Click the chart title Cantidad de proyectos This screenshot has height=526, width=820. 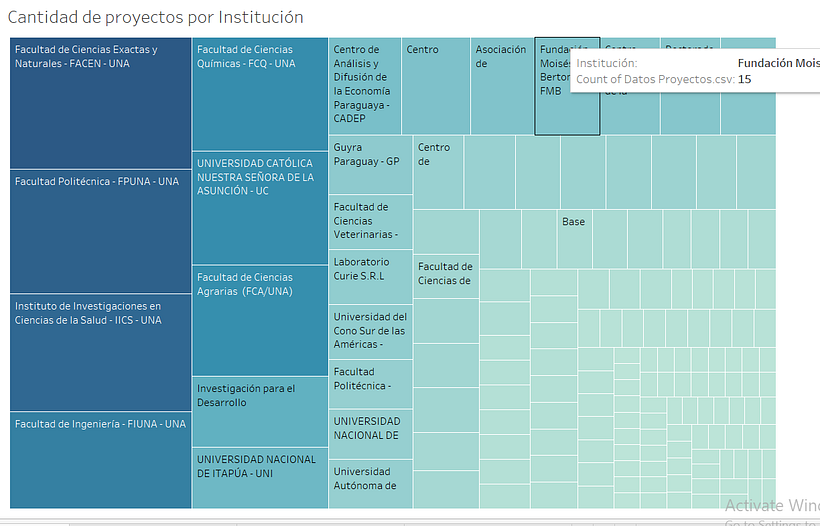click(156, 17)
